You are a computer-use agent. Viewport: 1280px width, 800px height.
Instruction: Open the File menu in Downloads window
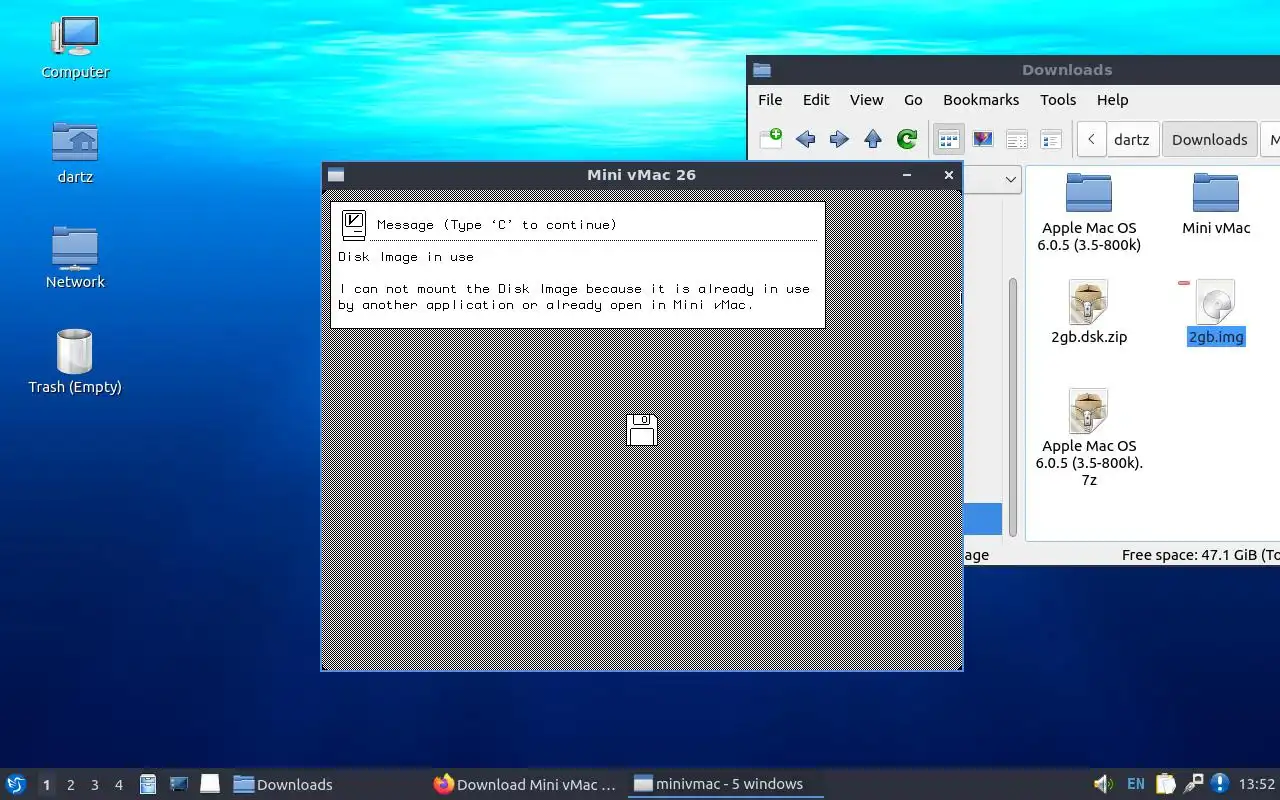[x=770, y=100]
